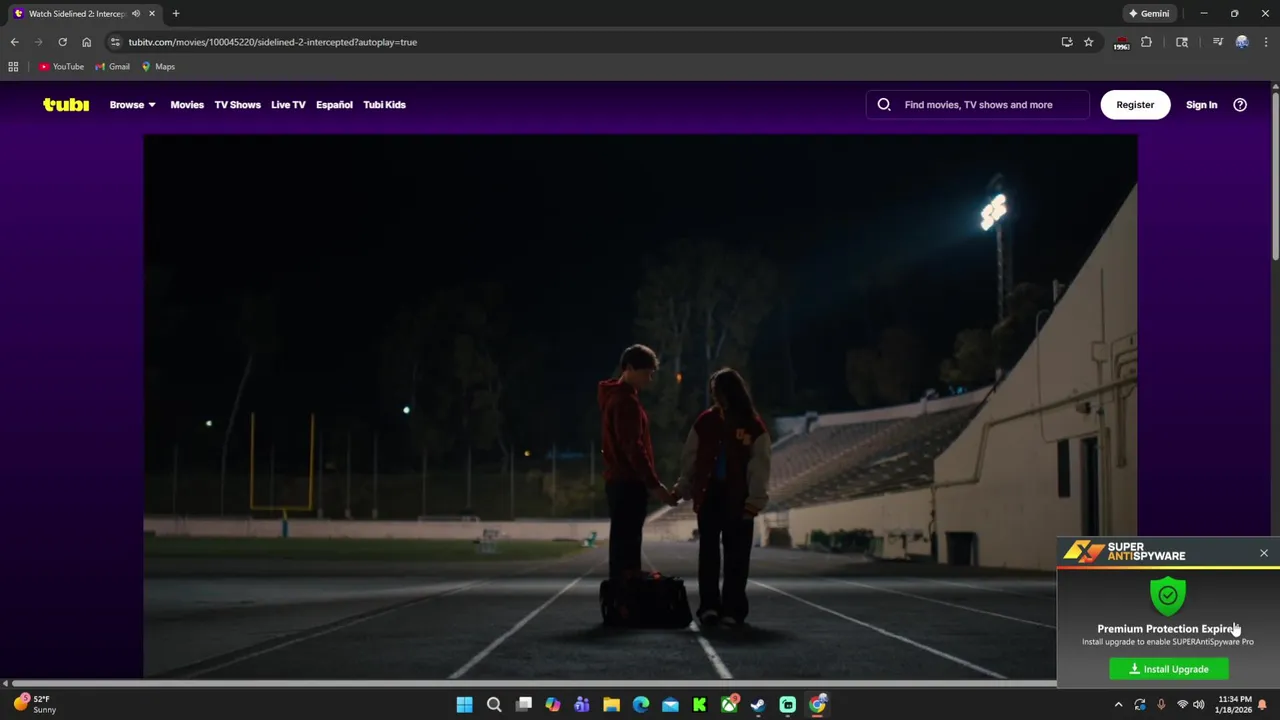The height and width of the screenshot is (720, 1280).
Task: Click the green shield icon in popup
Action: point(1168,596)
